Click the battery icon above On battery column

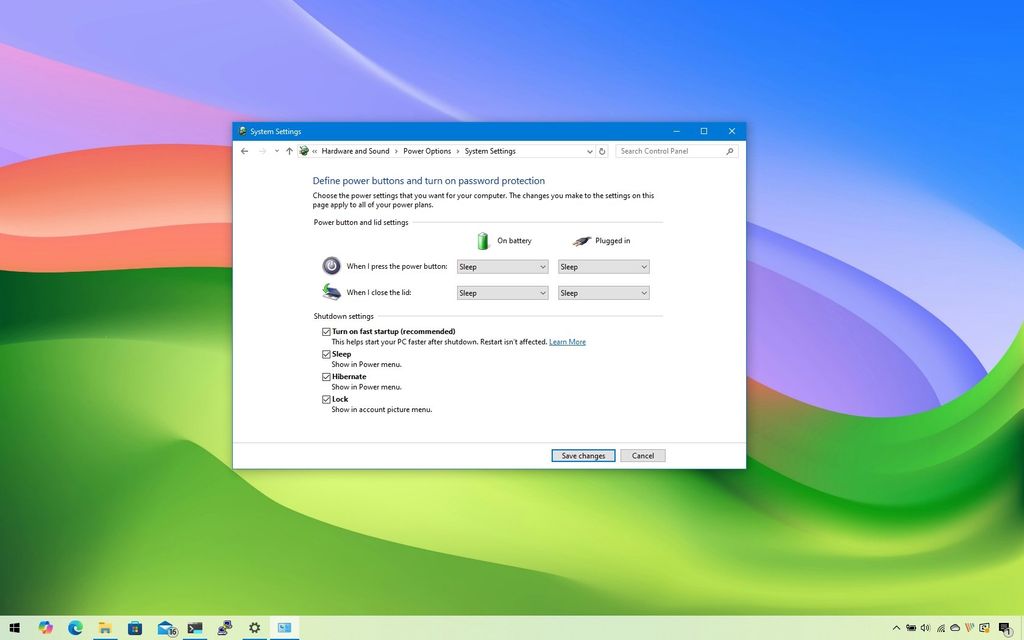point(482,239)
